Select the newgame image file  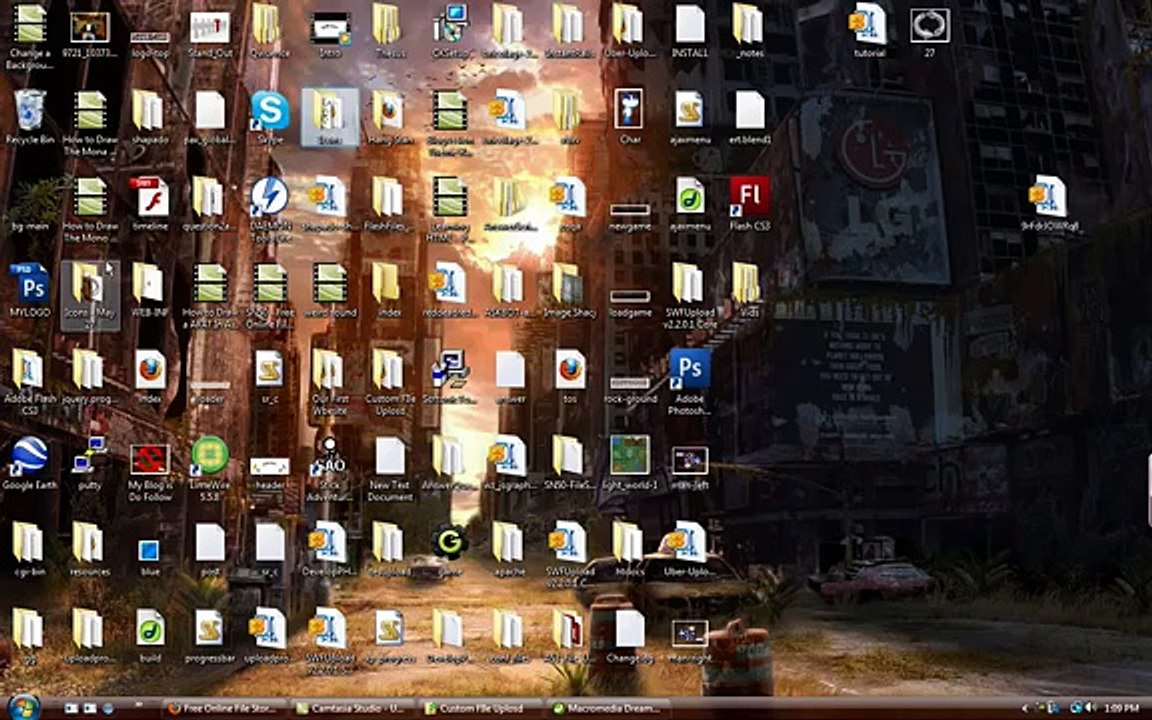pos(630,217)
